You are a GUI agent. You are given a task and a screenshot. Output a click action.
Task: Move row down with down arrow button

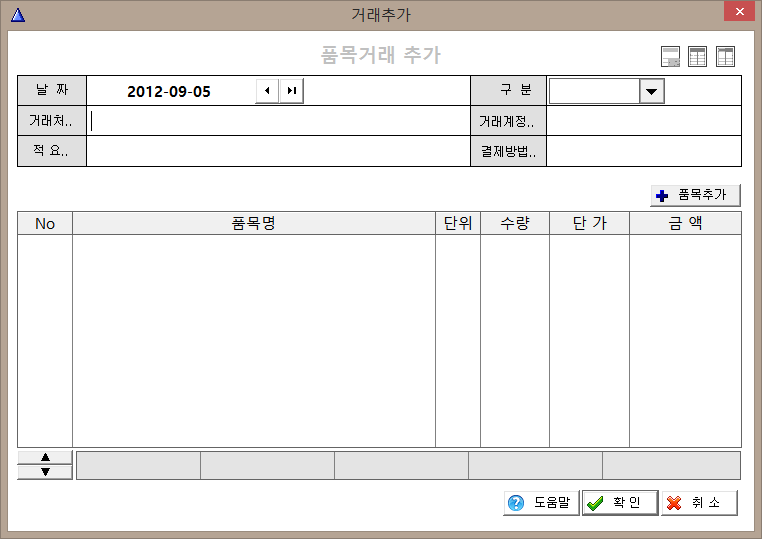pyautogui.click(x=45, y=472)
